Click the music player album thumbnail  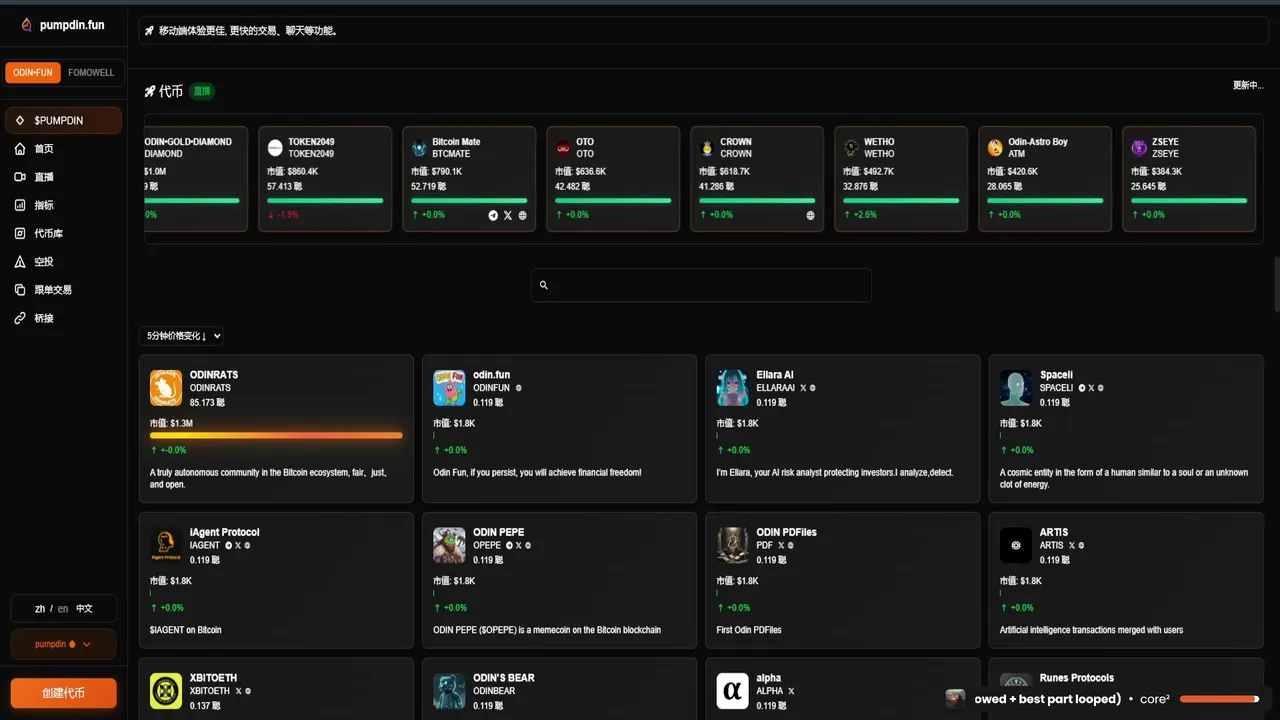pos(956,699)
